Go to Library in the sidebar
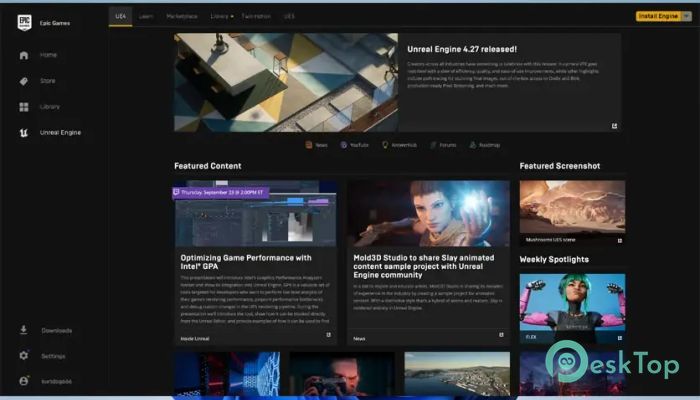700x400 pixels. click(50, 107)
